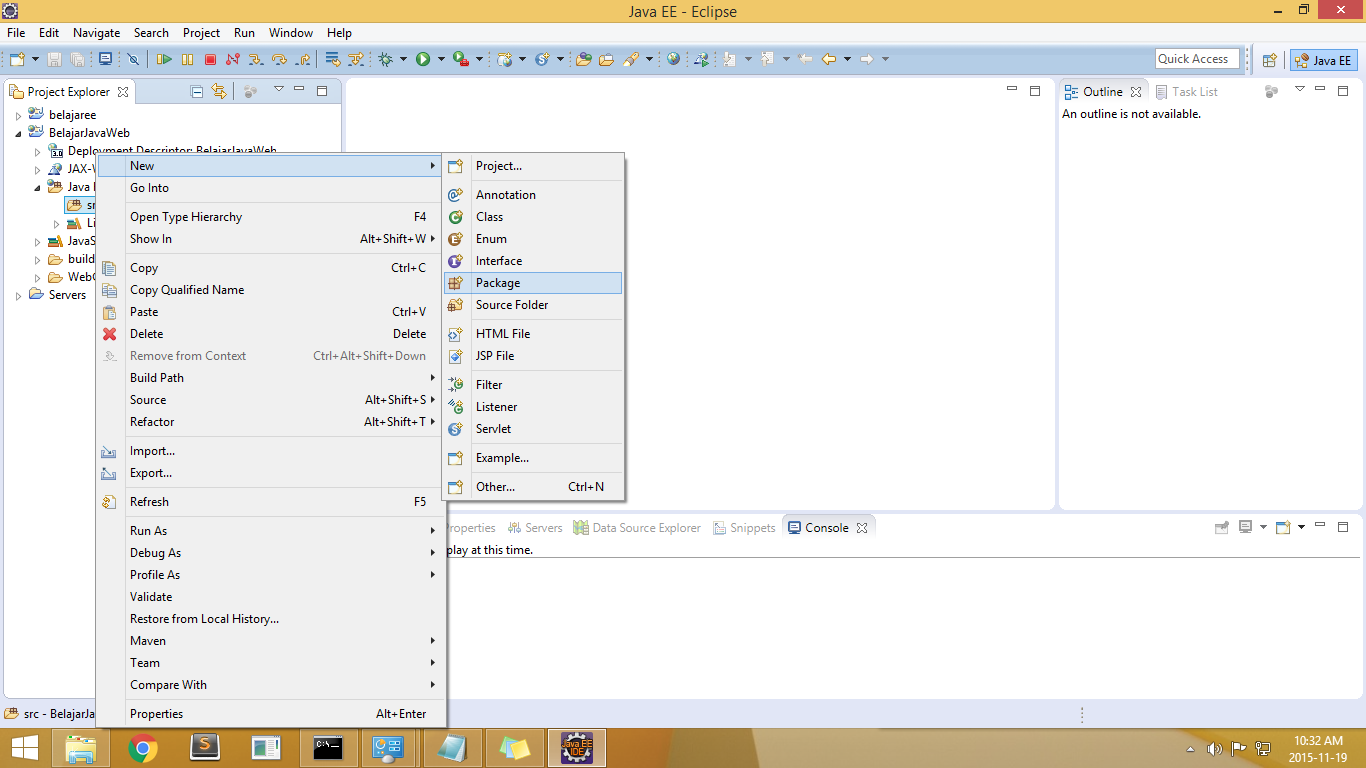Open the Outline panel View Menu
The image size is (1366, 768).
pyautogui.click(x=1300, y=90)
